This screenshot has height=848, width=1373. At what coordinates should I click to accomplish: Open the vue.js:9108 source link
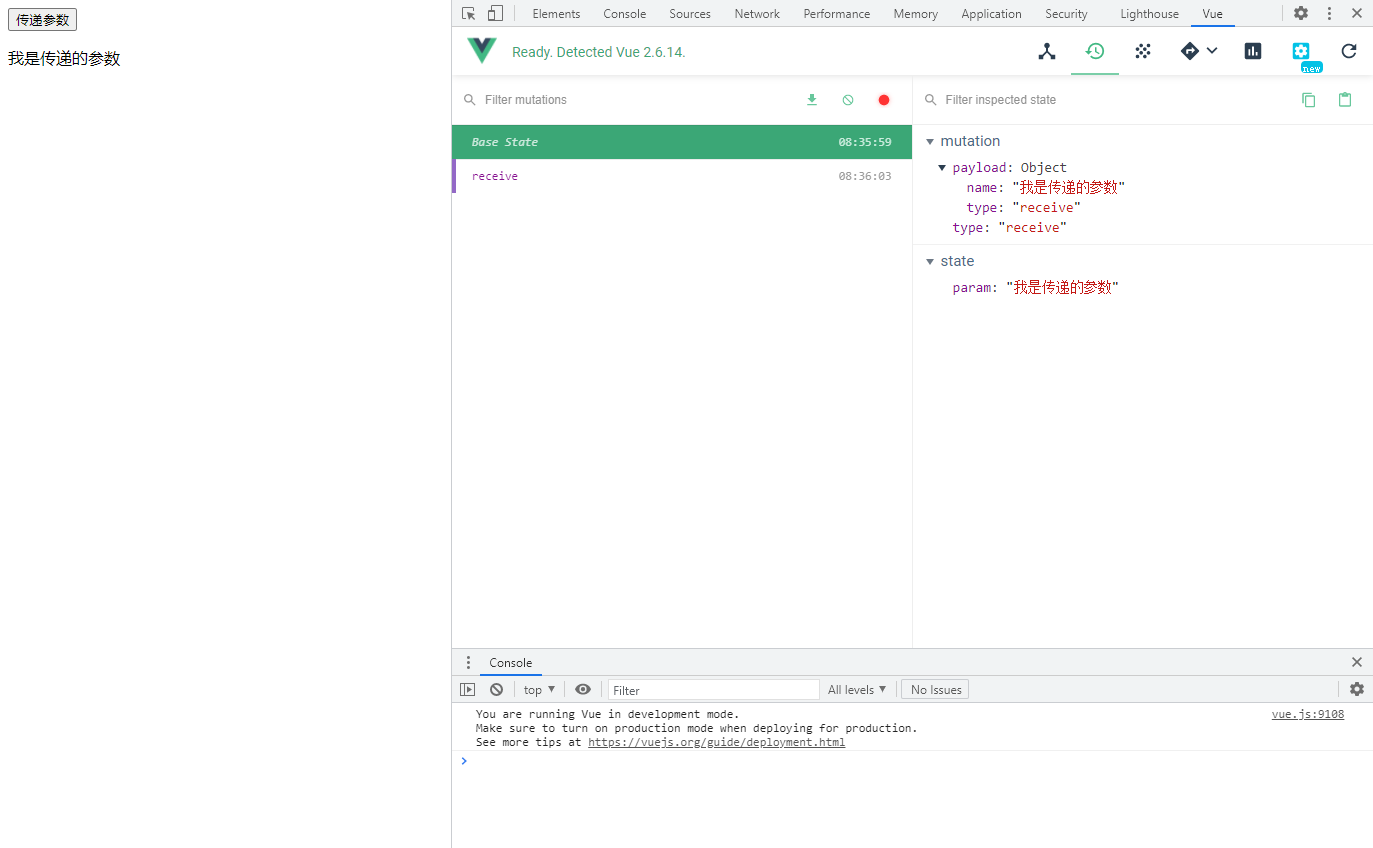1308,714
